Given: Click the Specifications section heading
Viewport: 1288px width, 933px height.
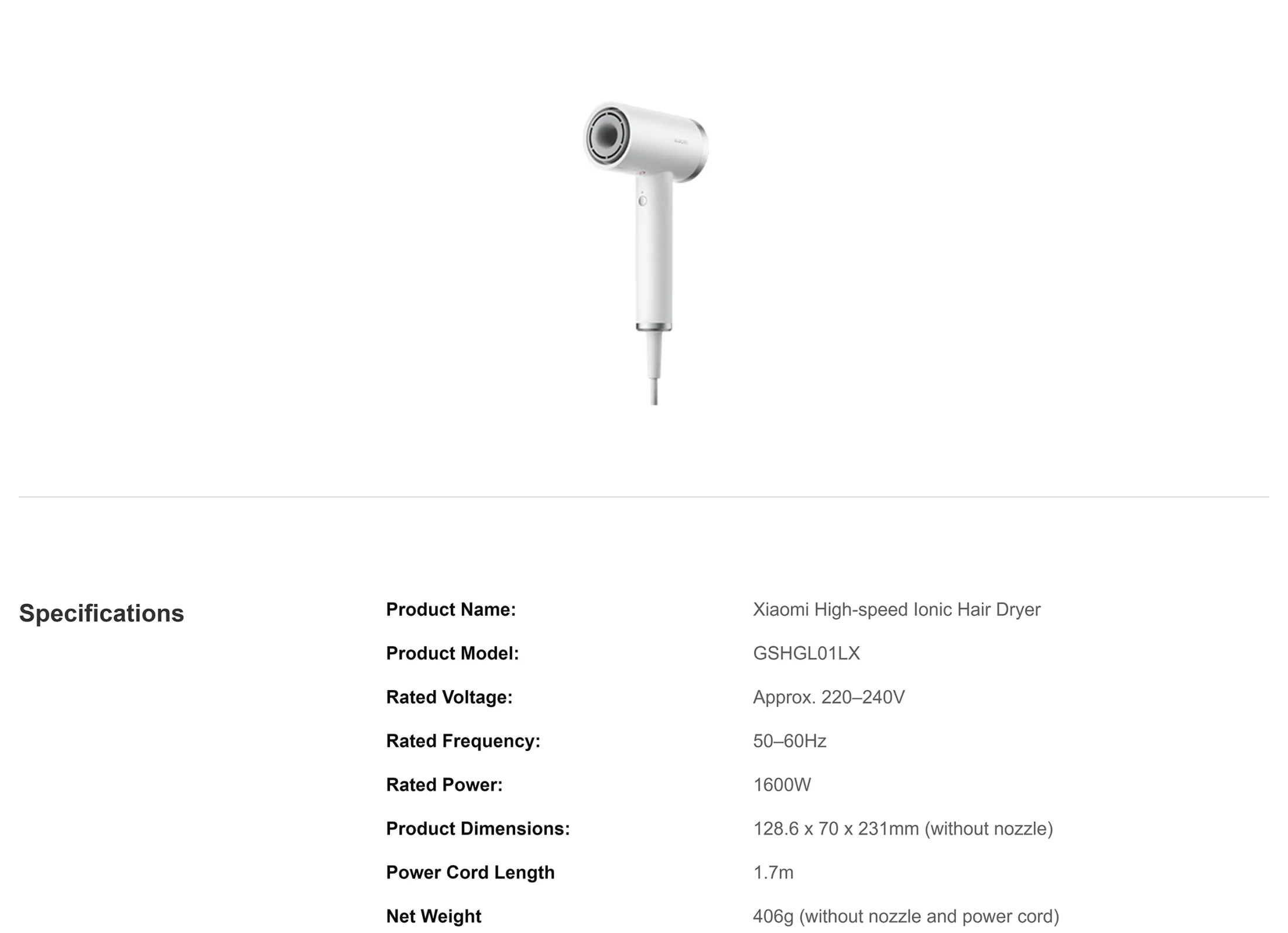Looking at the screenshot, I should coord(101,613).
